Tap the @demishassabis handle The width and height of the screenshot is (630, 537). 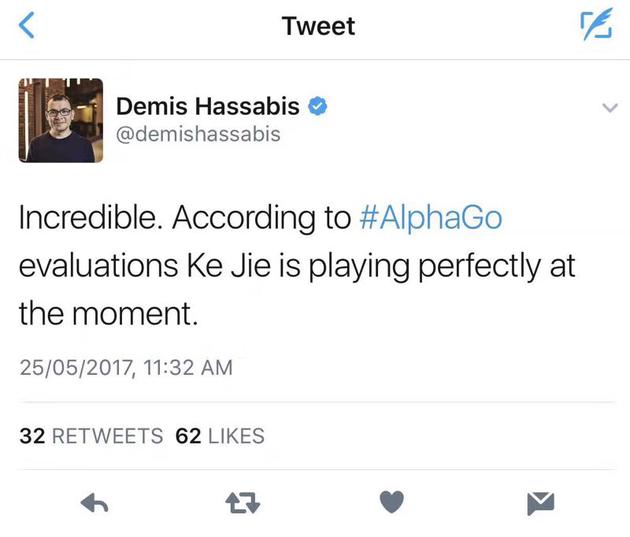pyautogui.click(x=199, y=134)
